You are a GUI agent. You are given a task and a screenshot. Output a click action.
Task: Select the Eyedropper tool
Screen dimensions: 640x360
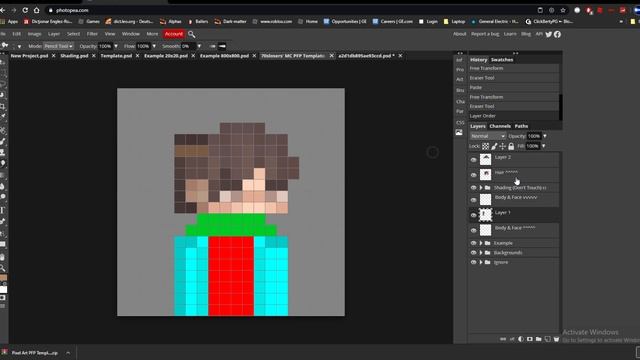pos(2,117)
